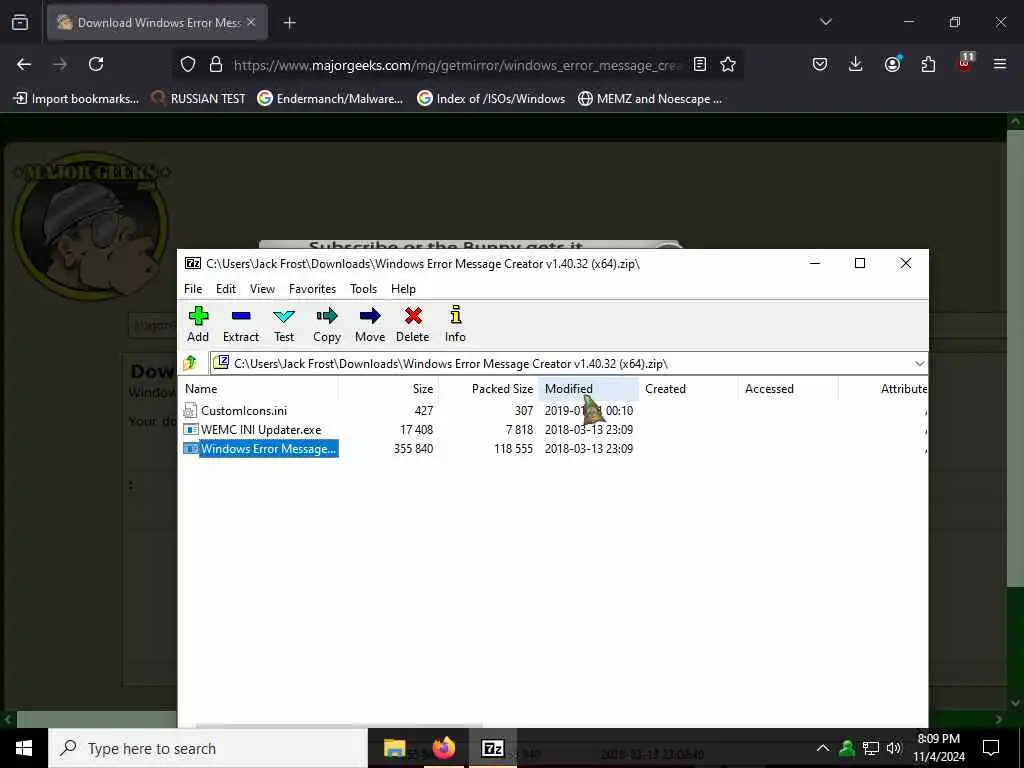1024x768 pixels.
Task: Click the tracking protection shield icon
Action: coord(188,64)
